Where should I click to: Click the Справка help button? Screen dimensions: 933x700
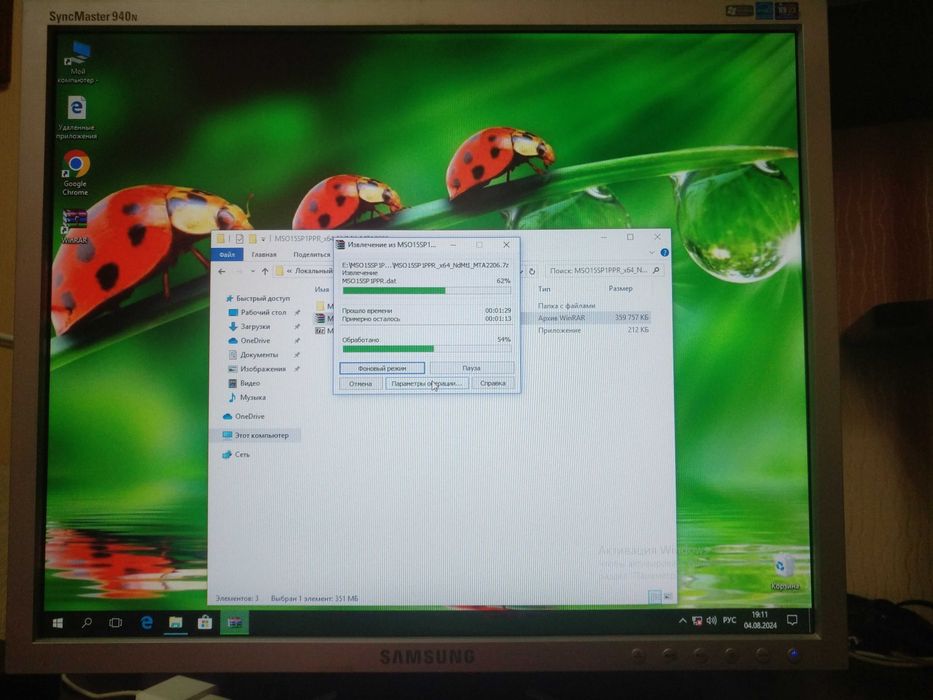tap(493, 383)
